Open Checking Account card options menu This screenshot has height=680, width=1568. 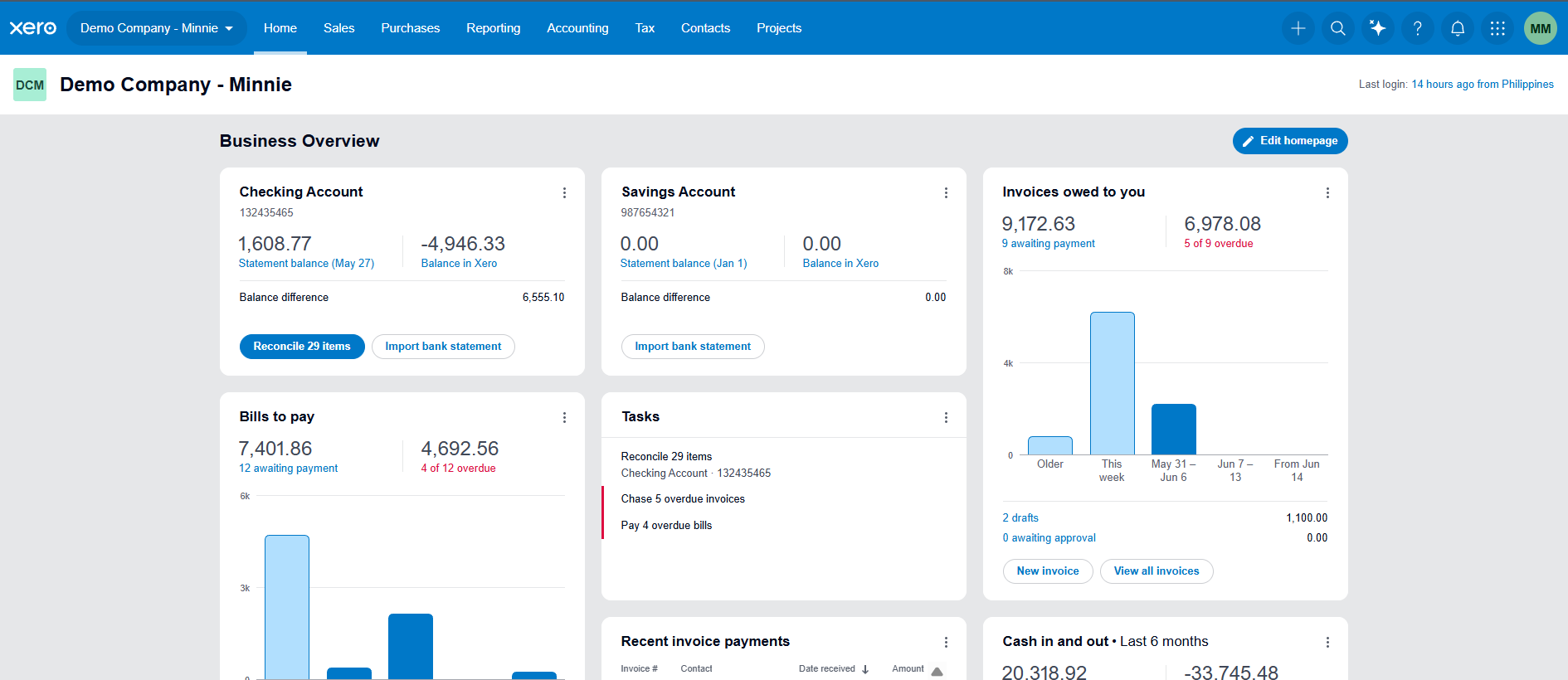point(564,192)
